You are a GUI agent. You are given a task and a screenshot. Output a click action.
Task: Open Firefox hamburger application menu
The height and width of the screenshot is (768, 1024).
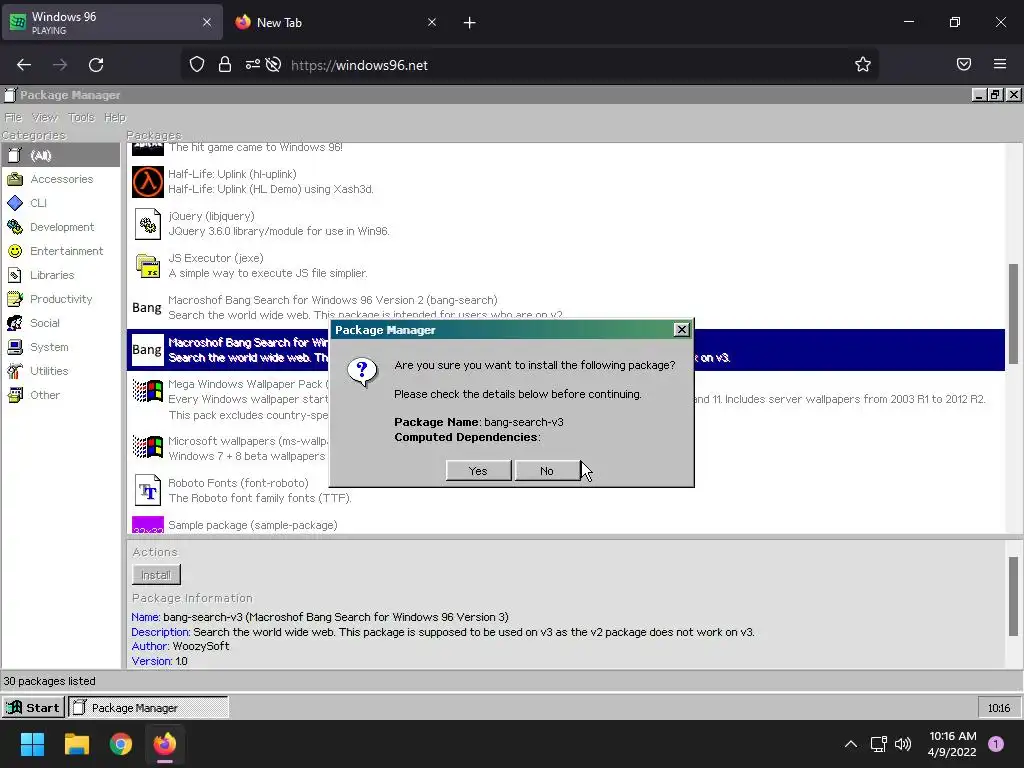1000,64
